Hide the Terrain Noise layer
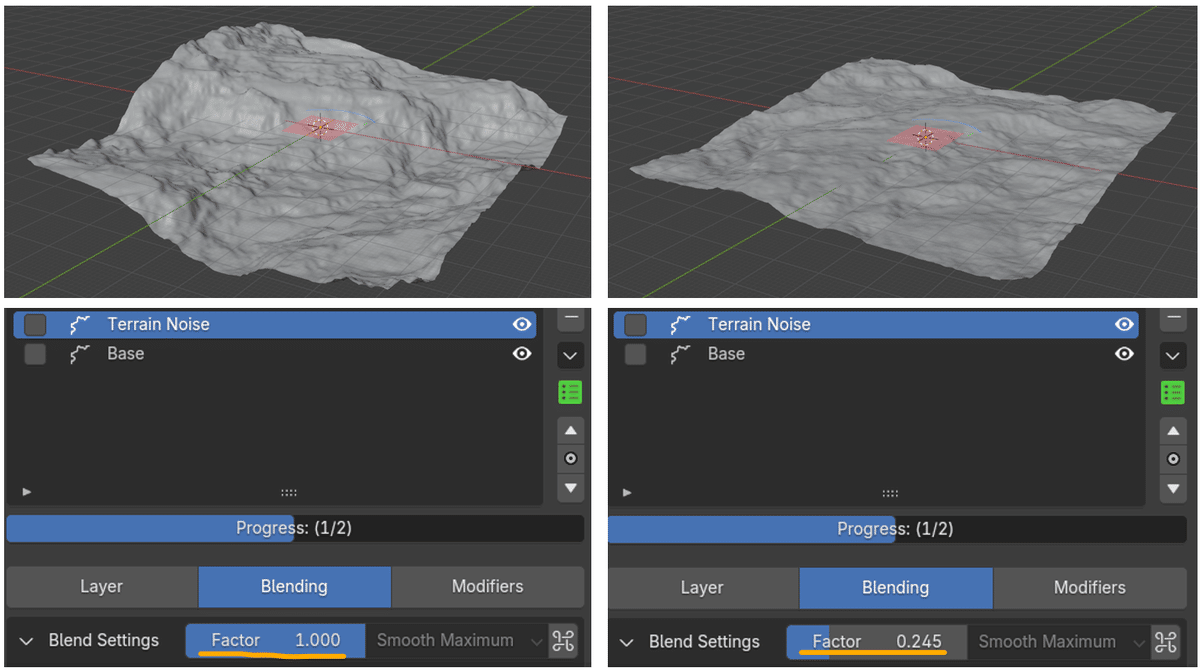Viewport: 1200px width, 672px height. (521, 324)
